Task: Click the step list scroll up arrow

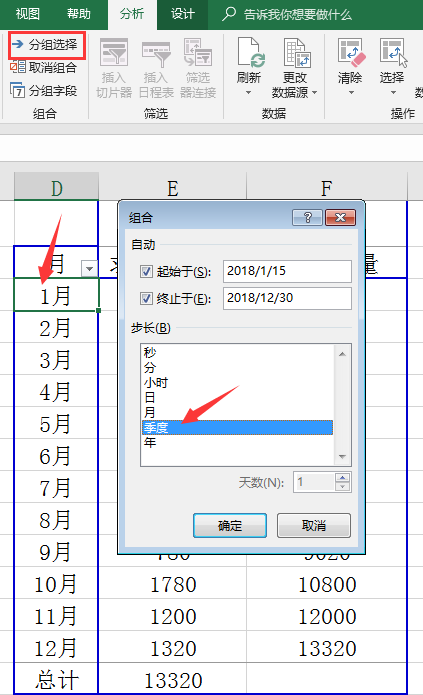Action: pyautogui.click(x=342, y=354)
